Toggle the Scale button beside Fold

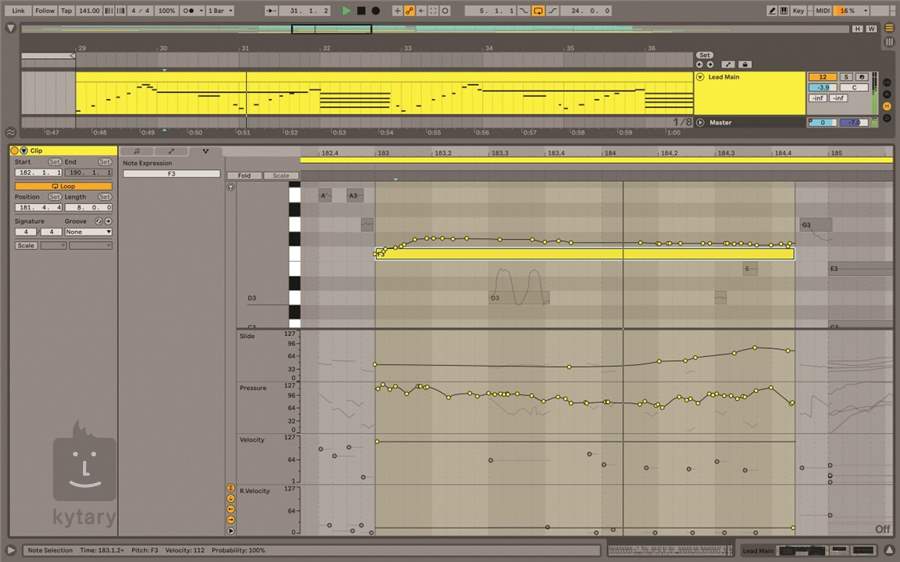[x=281, y=176]
